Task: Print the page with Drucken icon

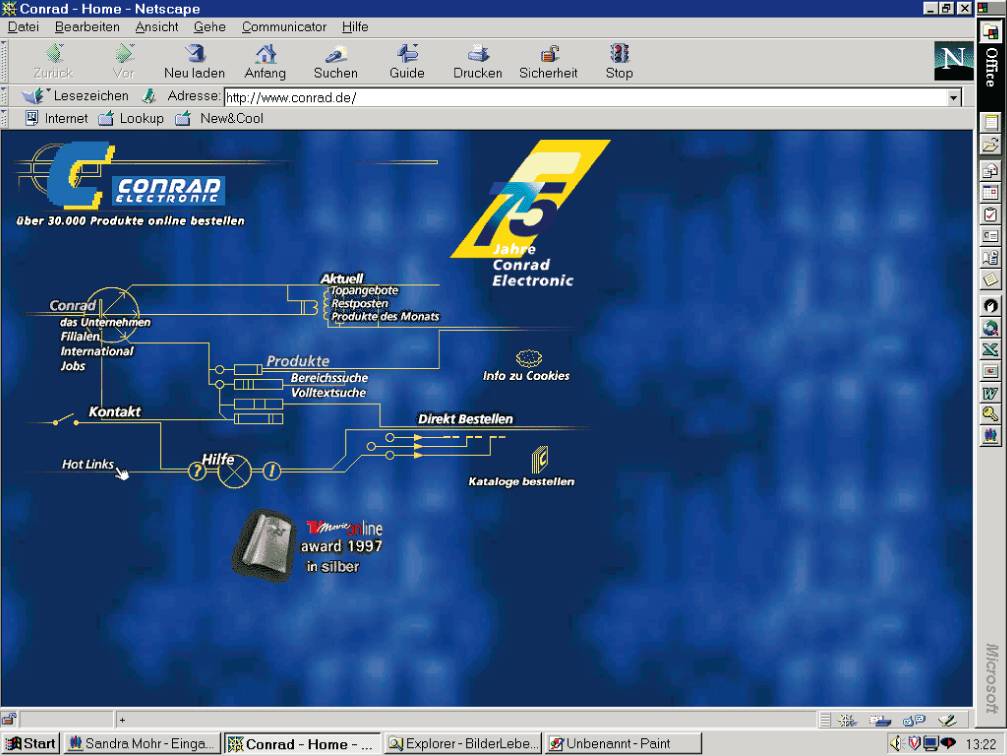Action: [477, 54]
